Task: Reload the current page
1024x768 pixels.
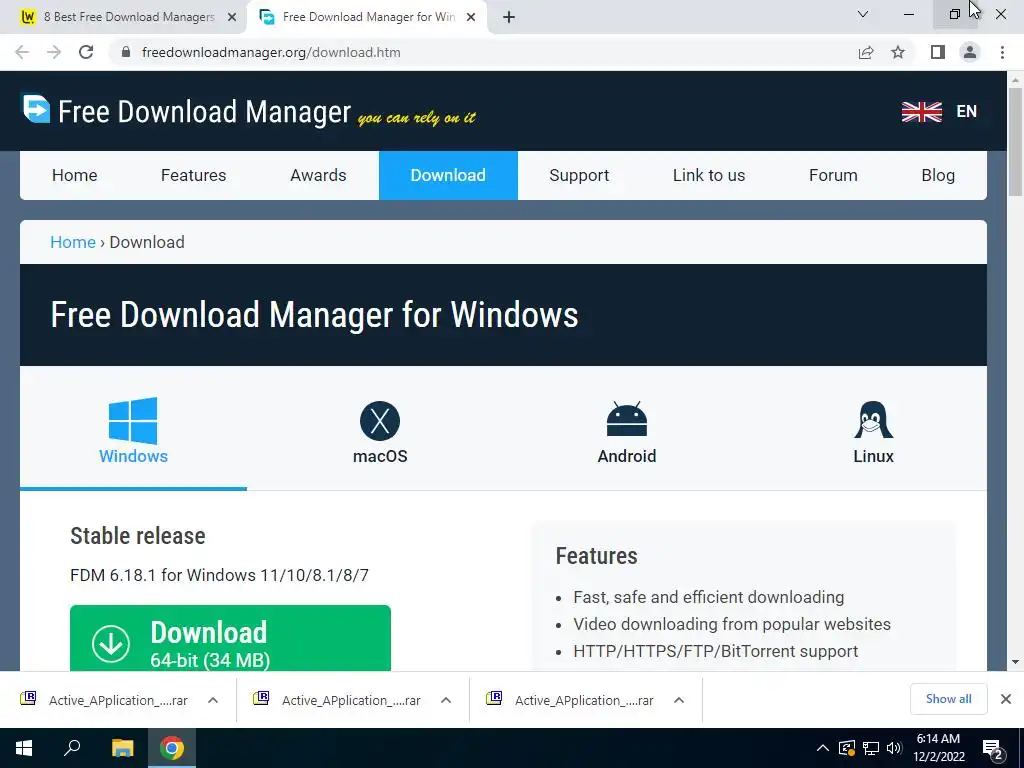Action: (x=86, y=52)
